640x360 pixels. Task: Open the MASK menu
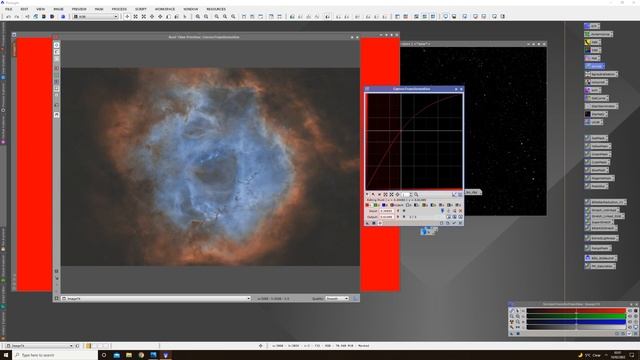coord(99,9)
